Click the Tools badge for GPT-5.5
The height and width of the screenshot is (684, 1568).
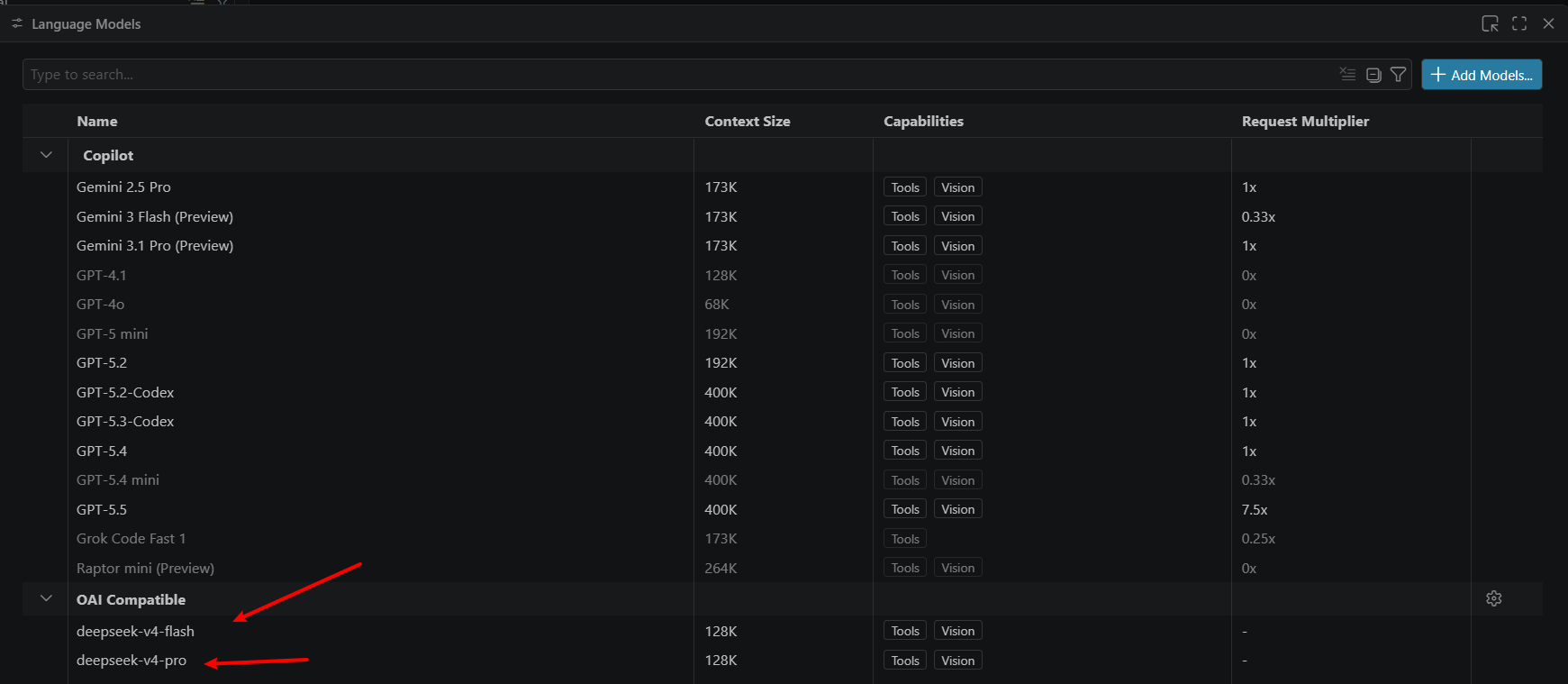(905, 509)
